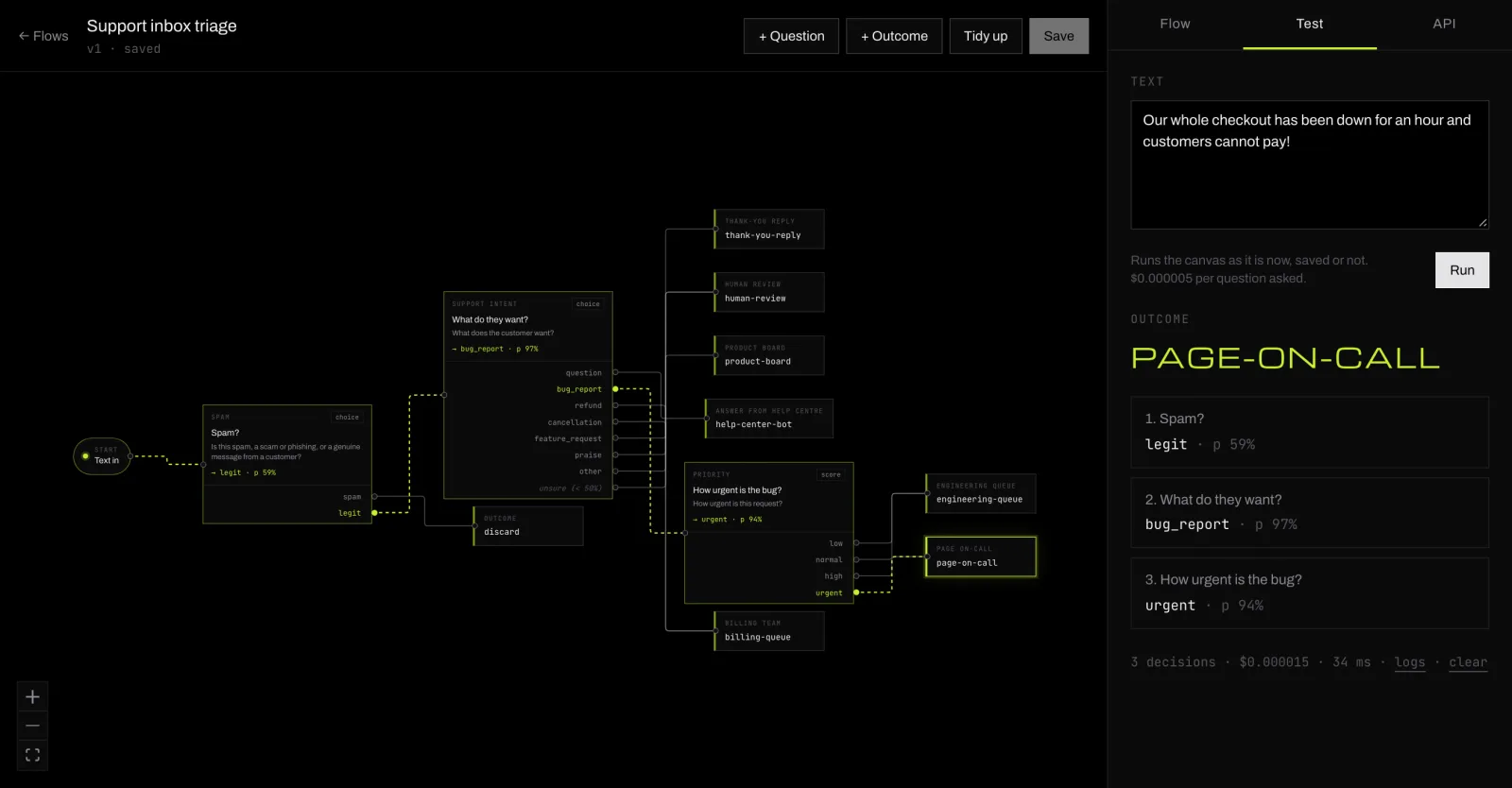Click the cancellation output port
The width and height of the screenshot is (1512, 788).
point(615,422)
